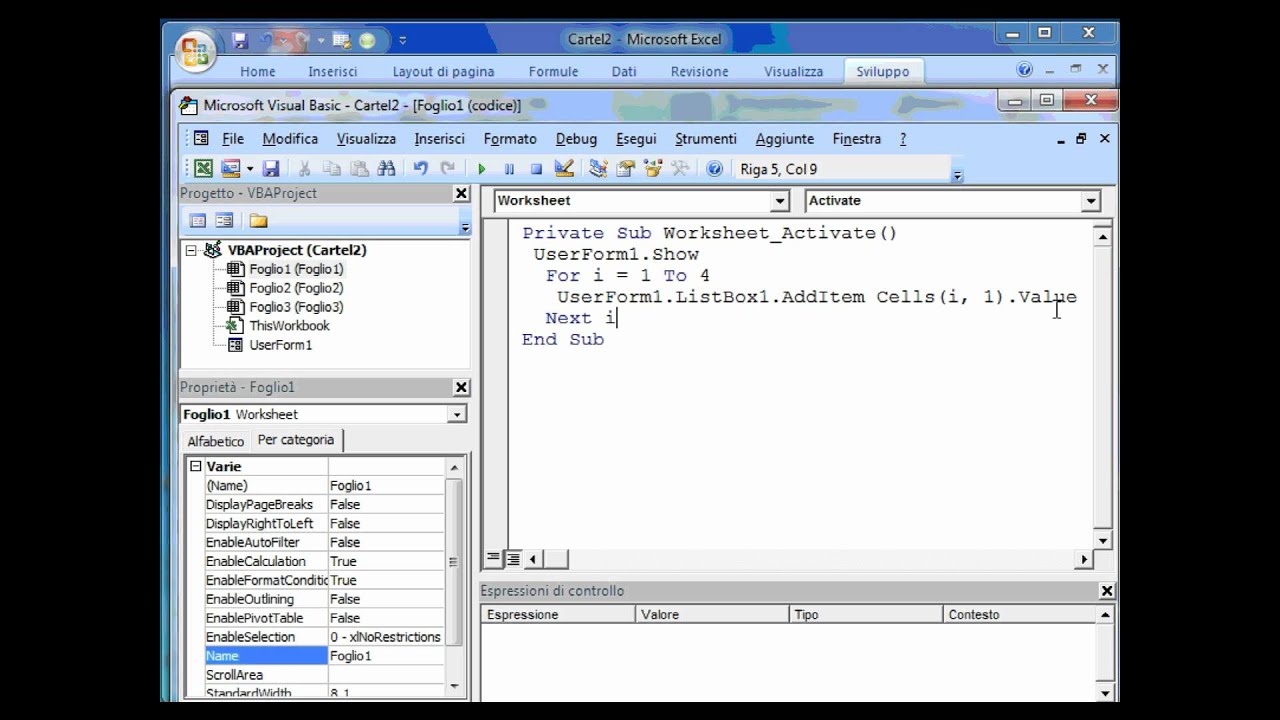The width and height of the screenshot is (1280, 720).
Task: Open the Visualizza menu in Visual Basic
Action: click(x=366, y=139)
